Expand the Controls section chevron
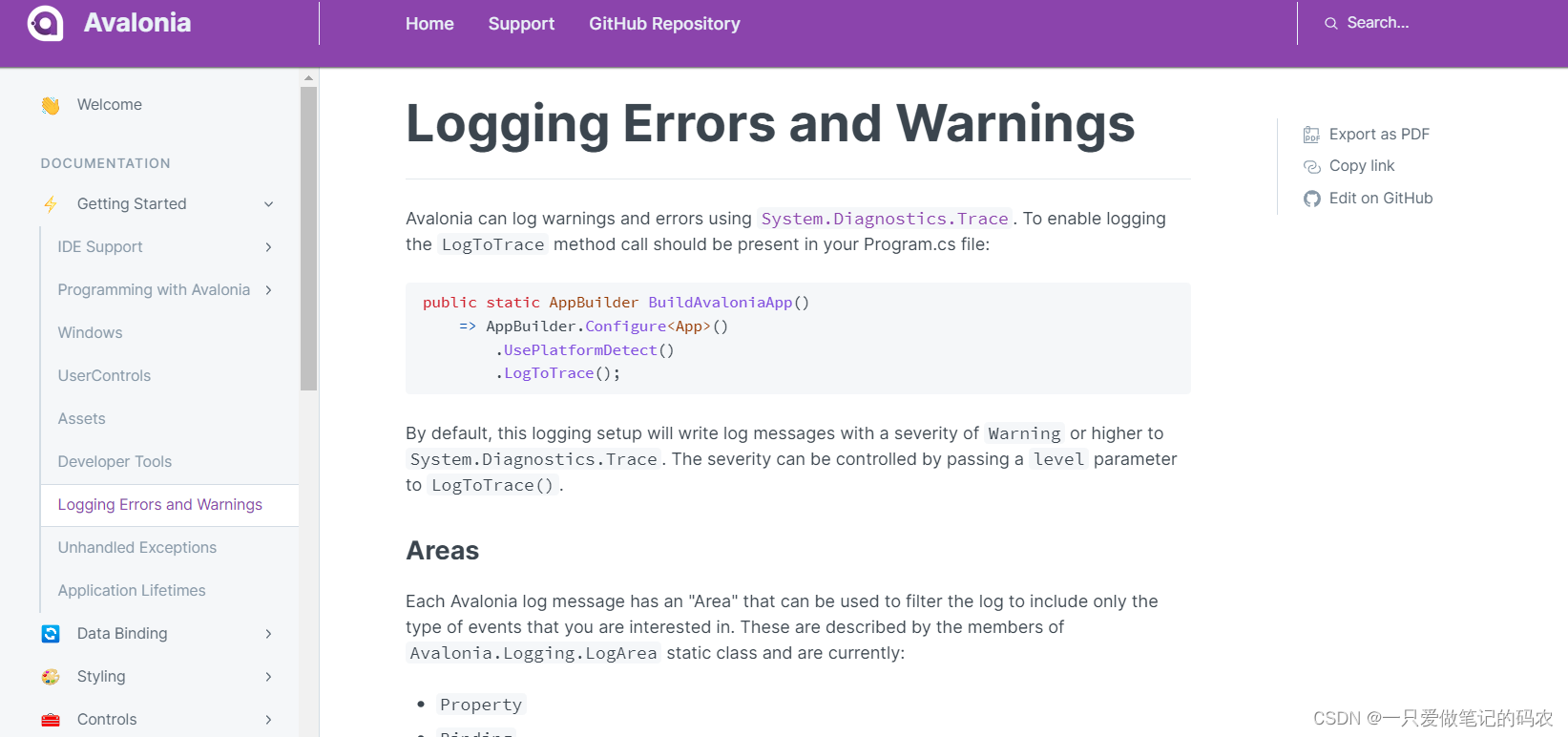 (x=269, y=720)
